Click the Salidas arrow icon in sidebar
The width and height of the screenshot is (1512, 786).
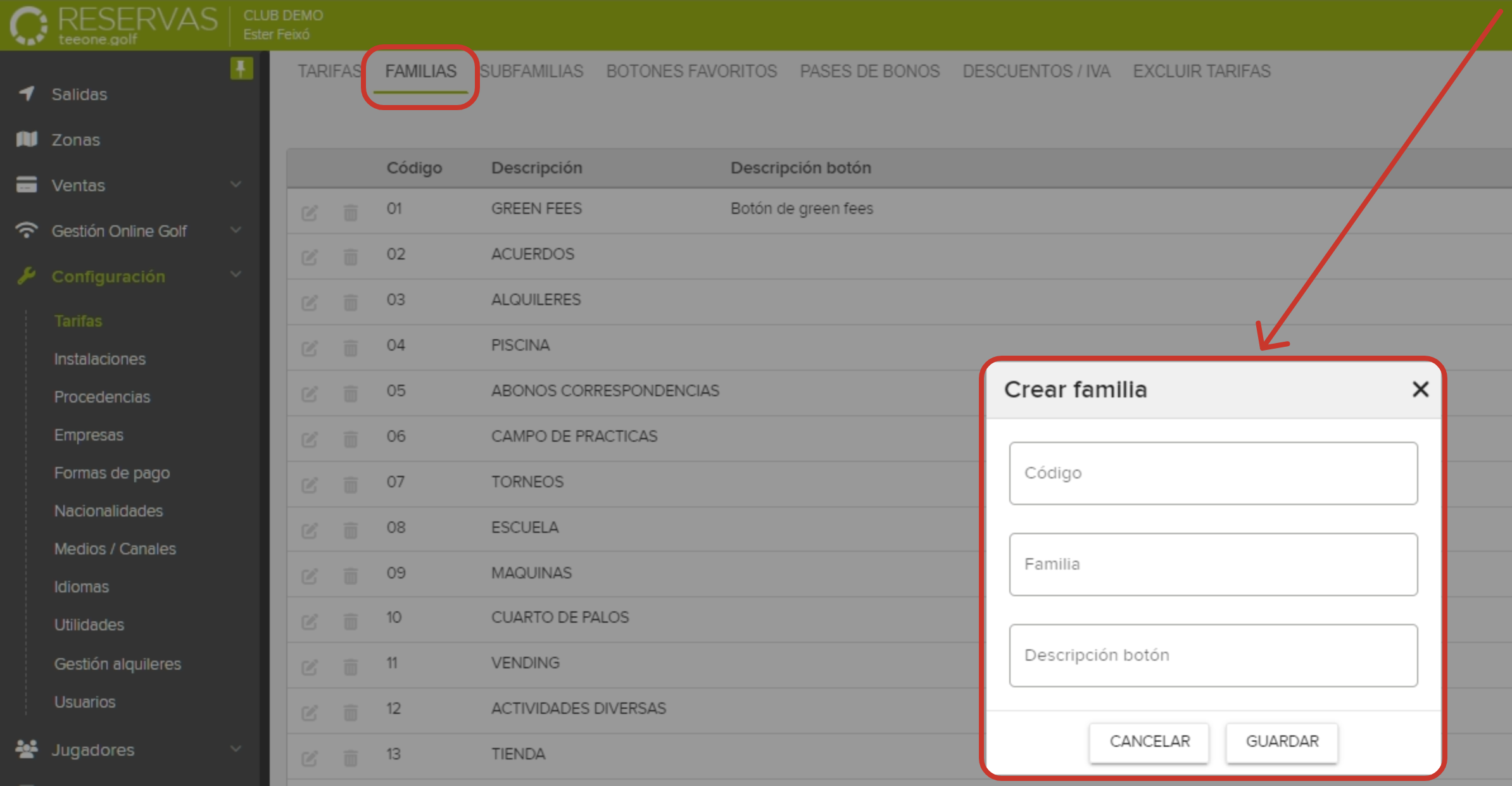pyautogui.click(x=25, y=94)
